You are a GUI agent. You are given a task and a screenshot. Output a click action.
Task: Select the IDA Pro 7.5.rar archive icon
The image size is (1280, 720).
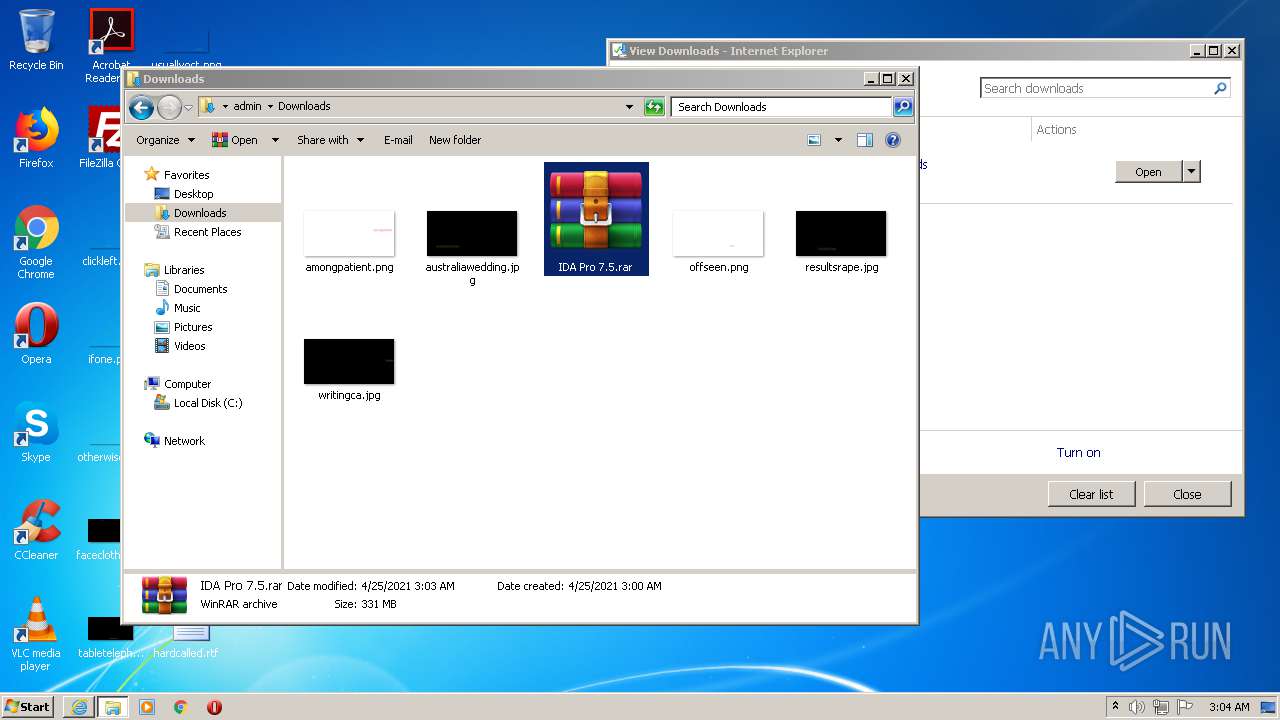point(596,210)
